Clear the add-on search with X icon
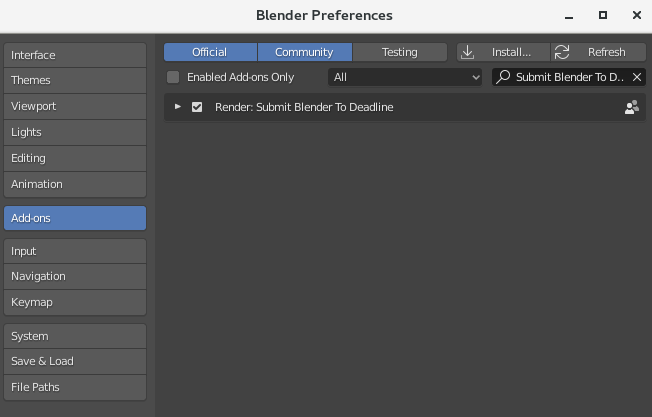652x417 pixels. 637,77
